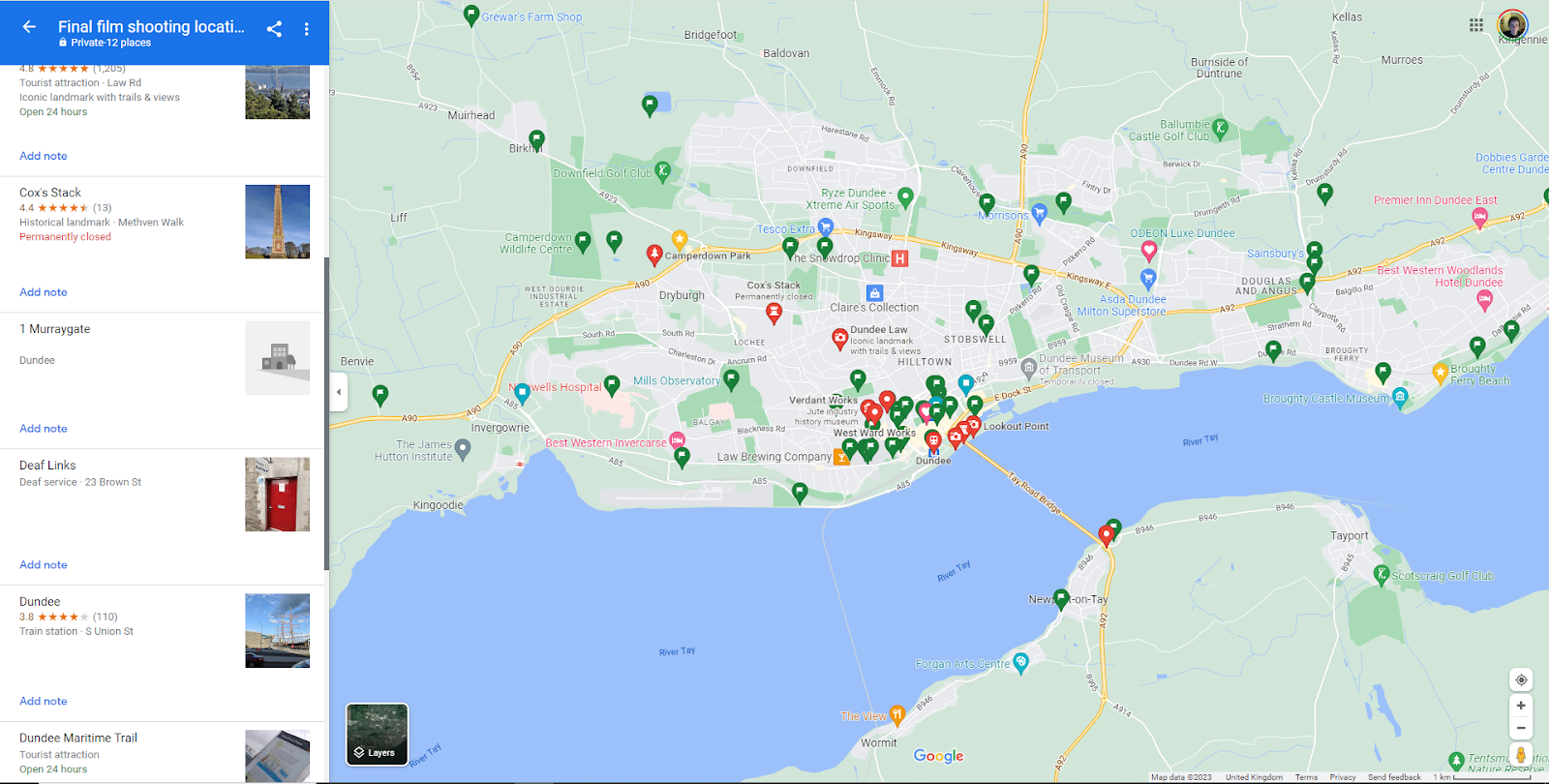Collapse the side panel arrow
The width and height of the screenshot is (1549, 784).
click(x=339, y=392)
